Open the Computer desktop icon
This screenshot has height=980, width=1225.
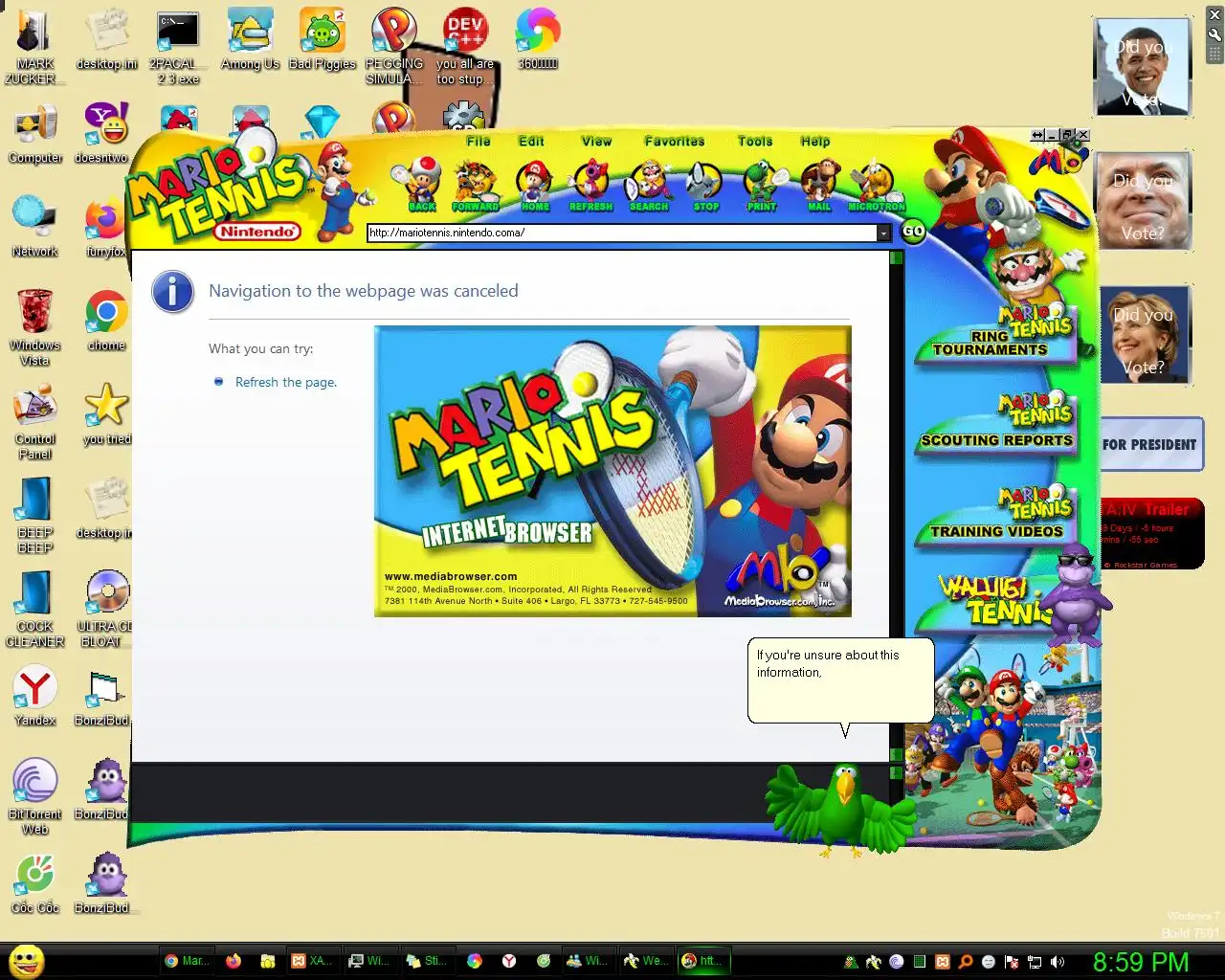[x=35, y=135]
